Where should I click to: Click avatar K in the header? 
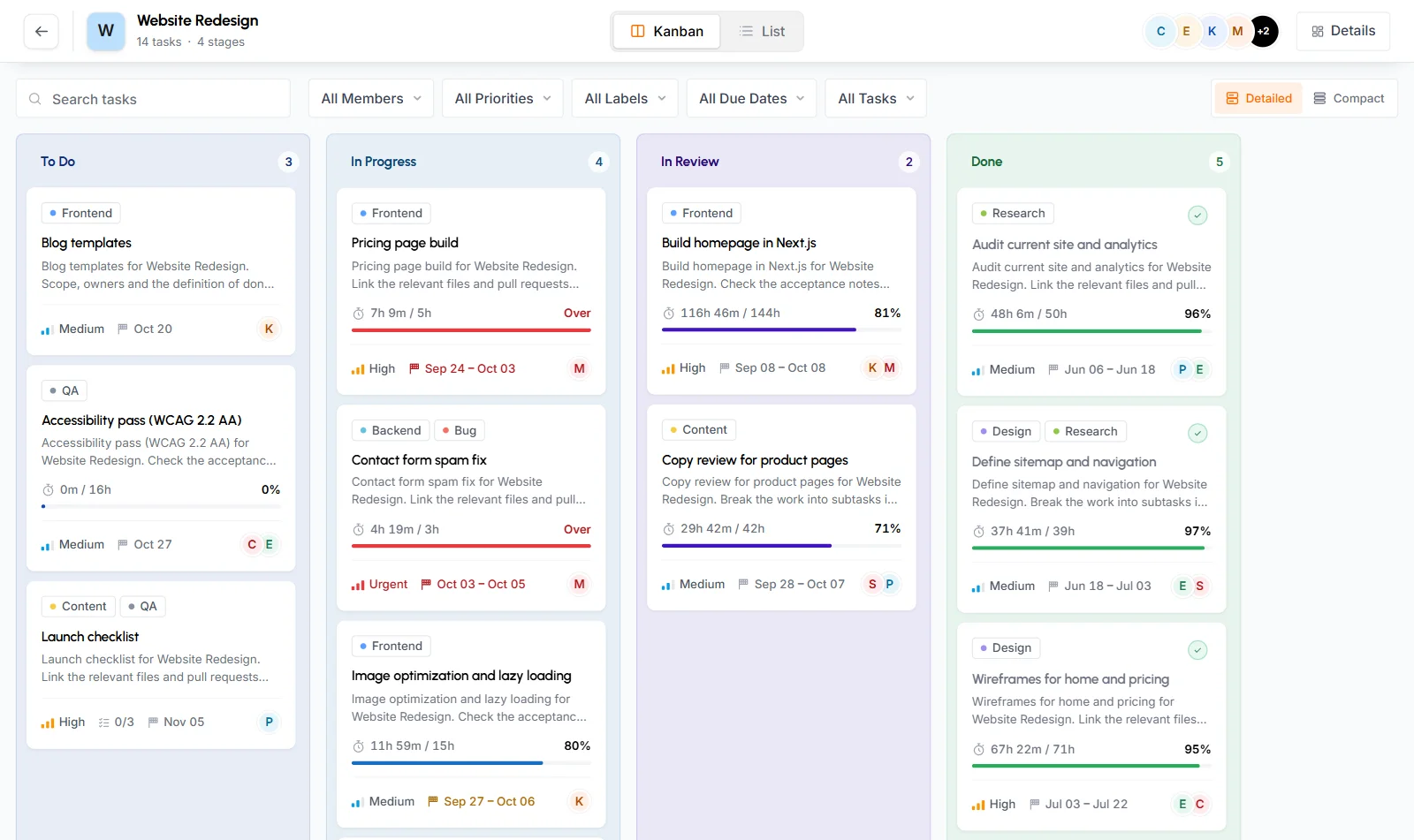click(x=1212, y=31)
